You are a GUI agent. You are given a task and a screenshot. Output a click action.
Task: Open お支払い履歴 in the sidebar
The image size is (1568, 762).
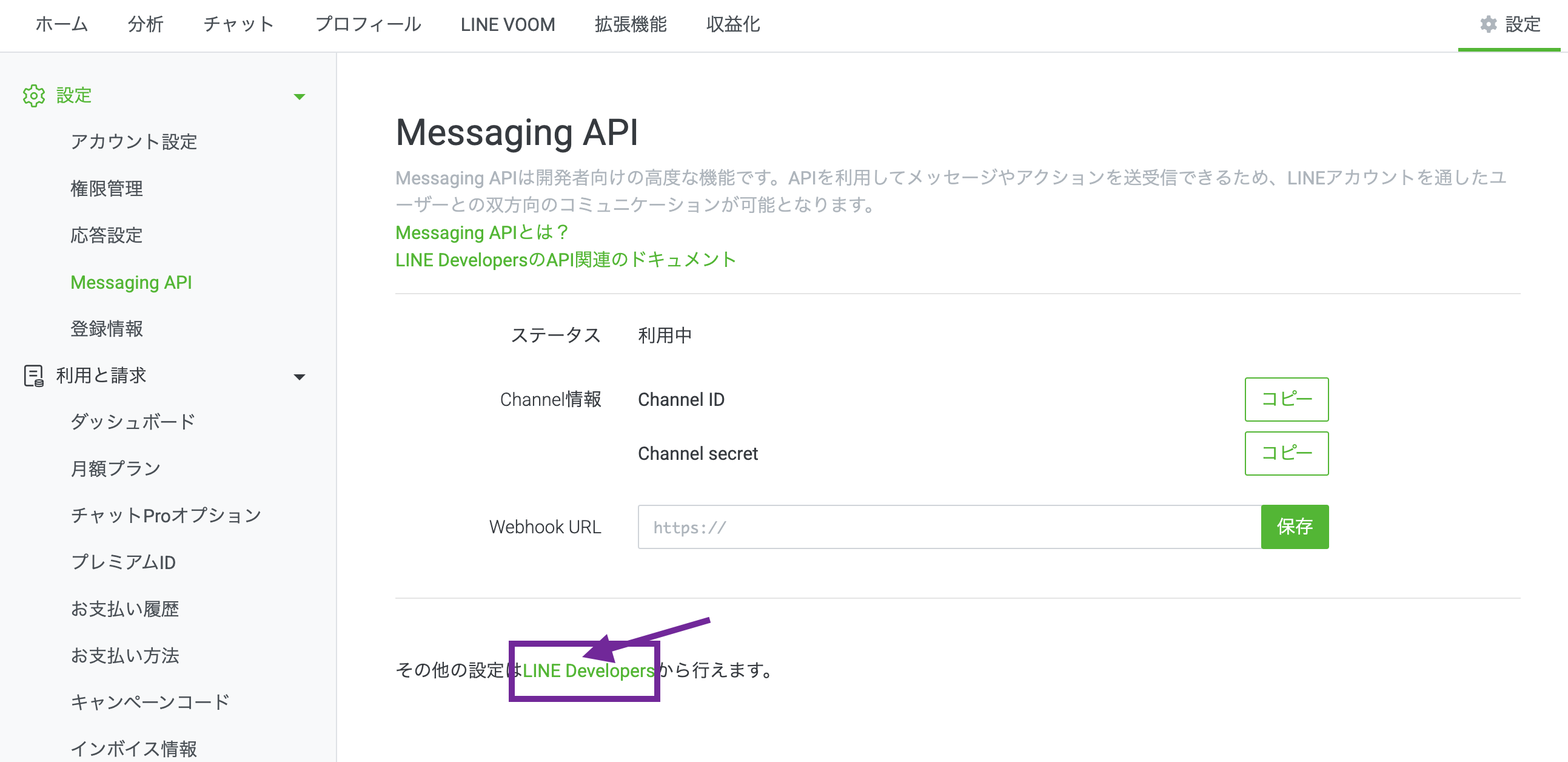click(125, 609)
